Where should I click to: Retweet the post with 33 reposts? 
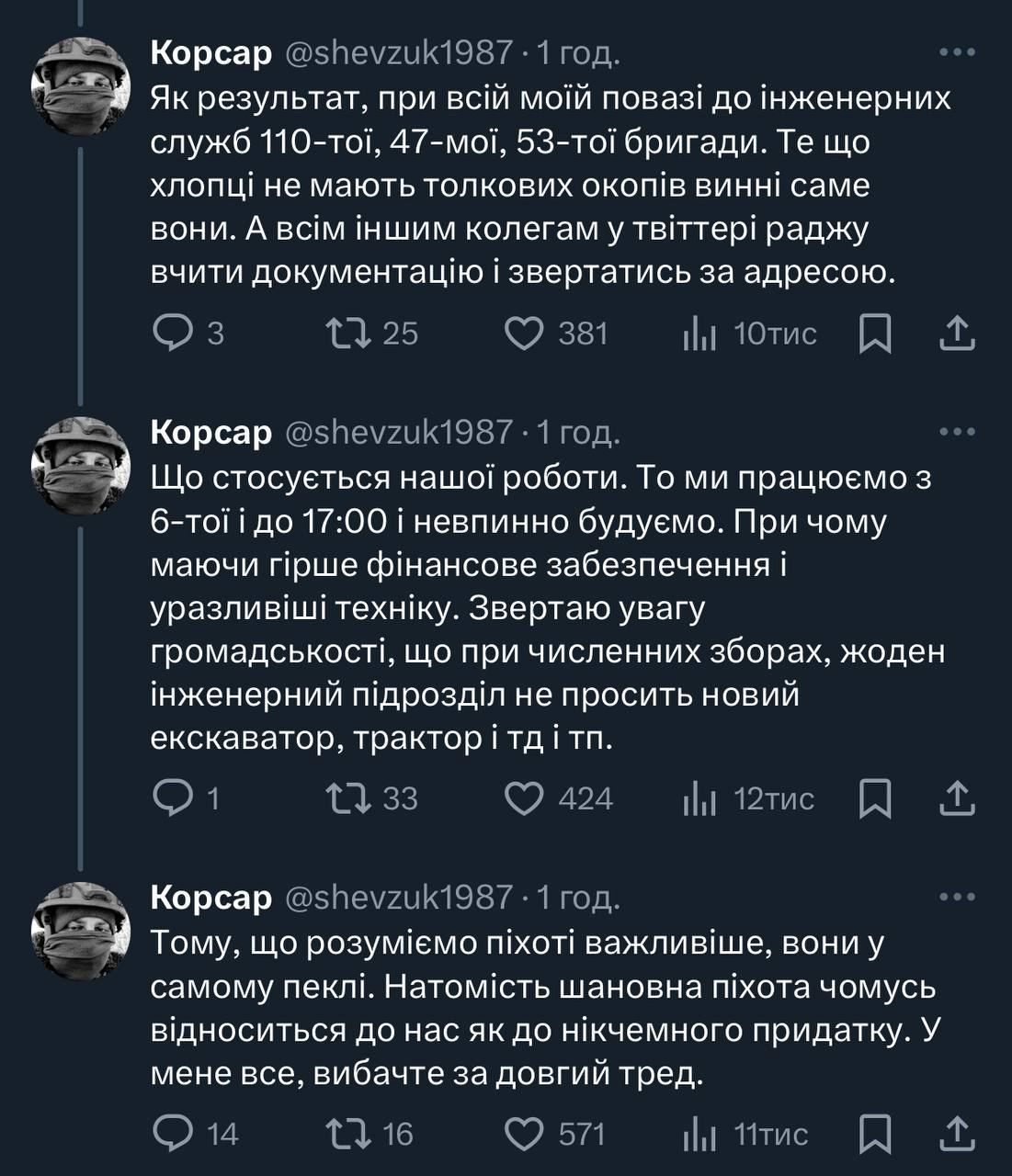[x=350, y=798]
